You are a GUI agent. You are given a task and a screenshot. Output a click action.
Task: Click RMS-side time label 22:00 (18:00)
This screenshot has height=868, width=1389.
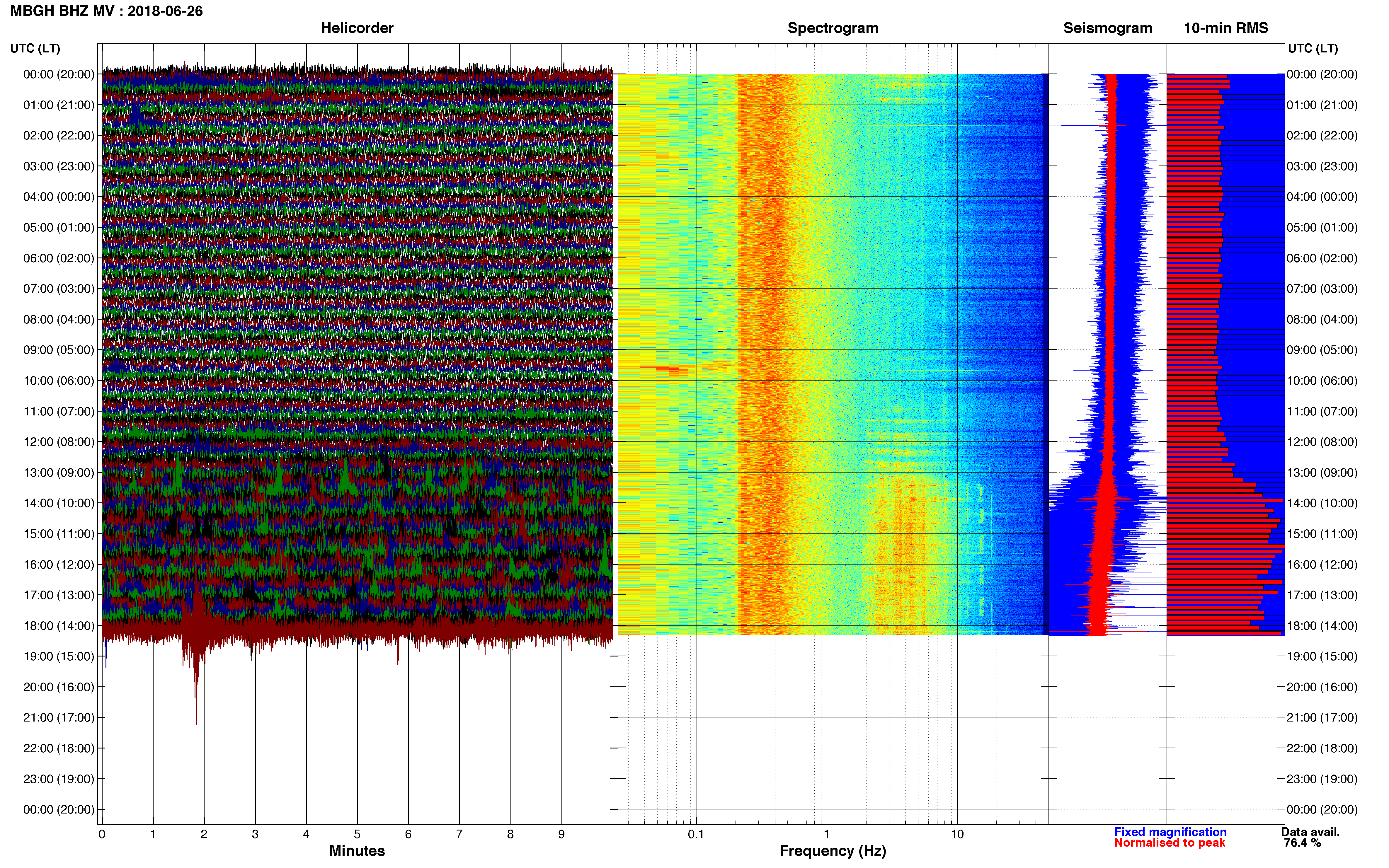1322,748
